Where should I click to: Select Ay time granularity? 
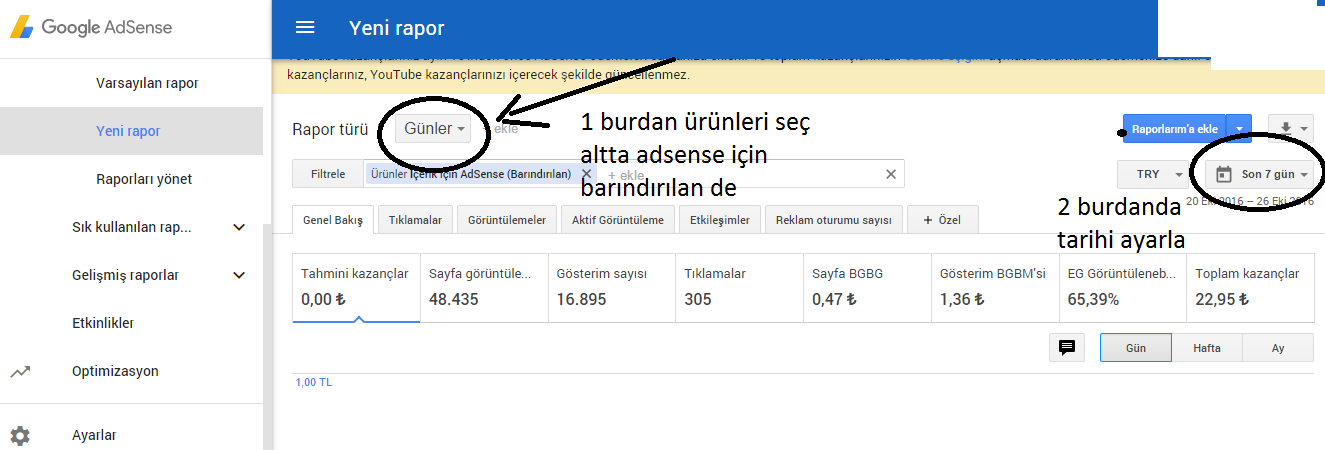pyautogui.click(x=1278, y=347)
